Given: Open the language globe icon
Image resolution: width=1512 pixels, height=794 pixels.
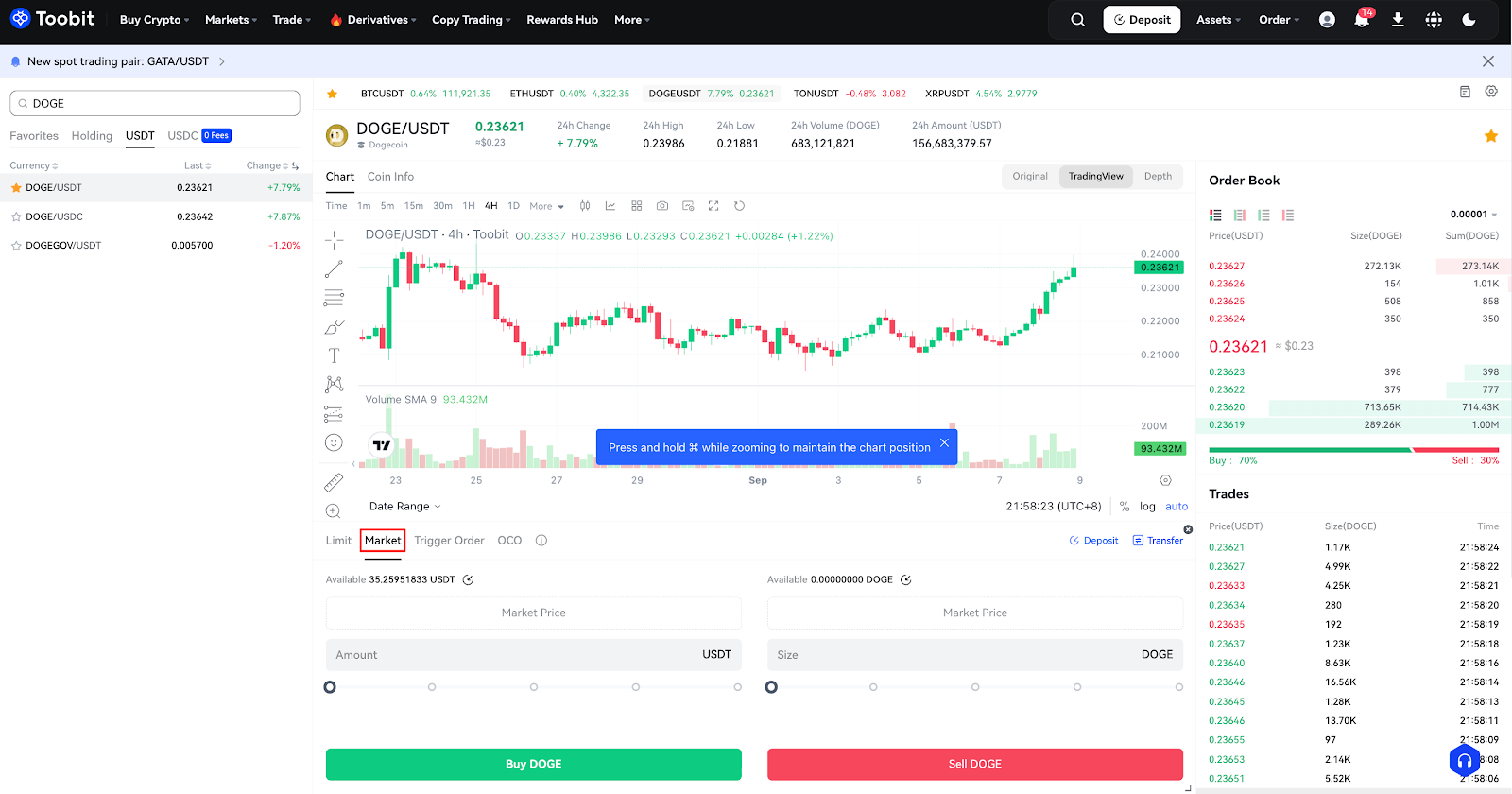Looking at the screenshot, I should [1434, 20].
